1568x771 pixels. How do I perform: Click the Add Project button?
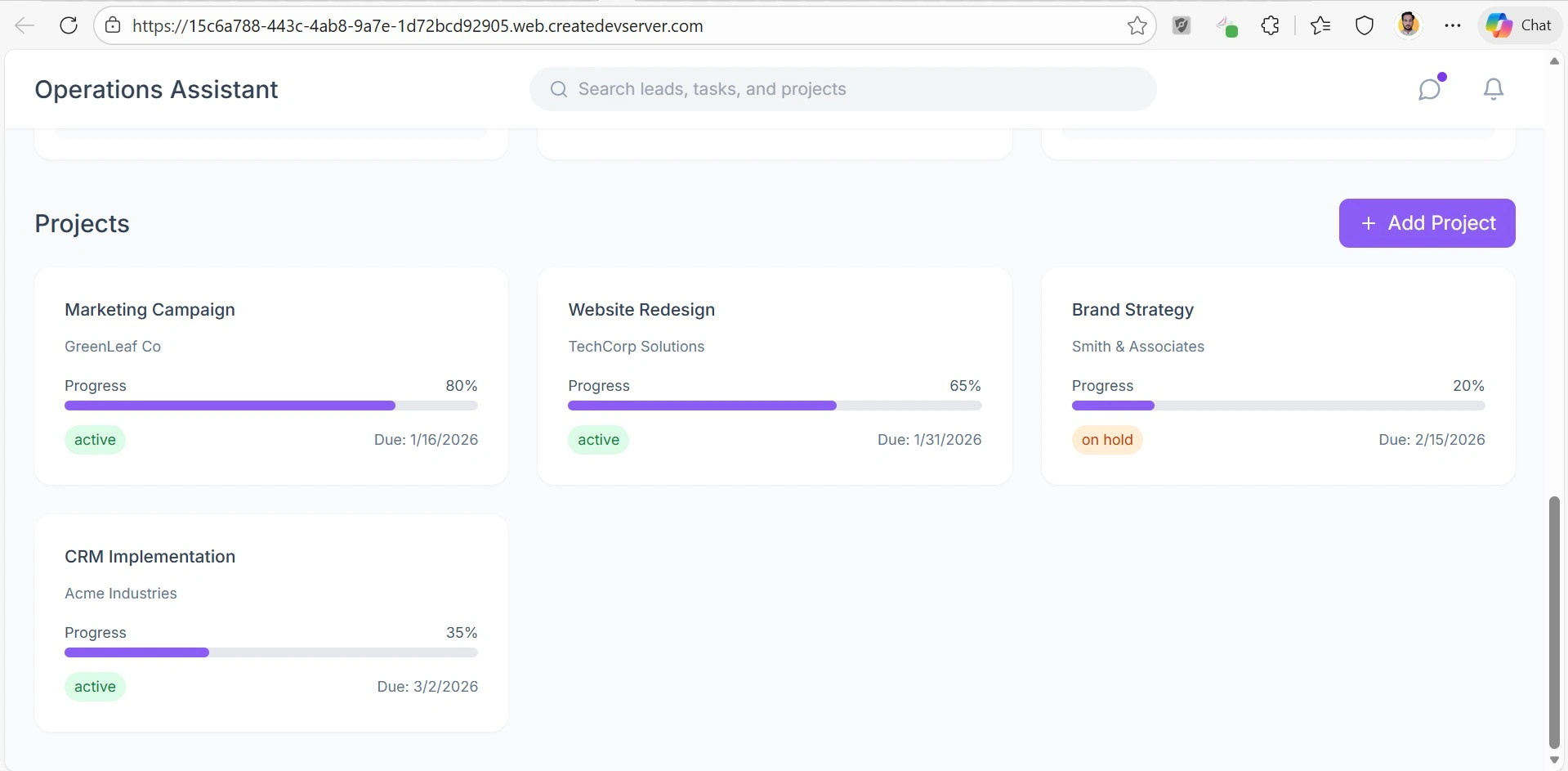(x=1427, y=223)
